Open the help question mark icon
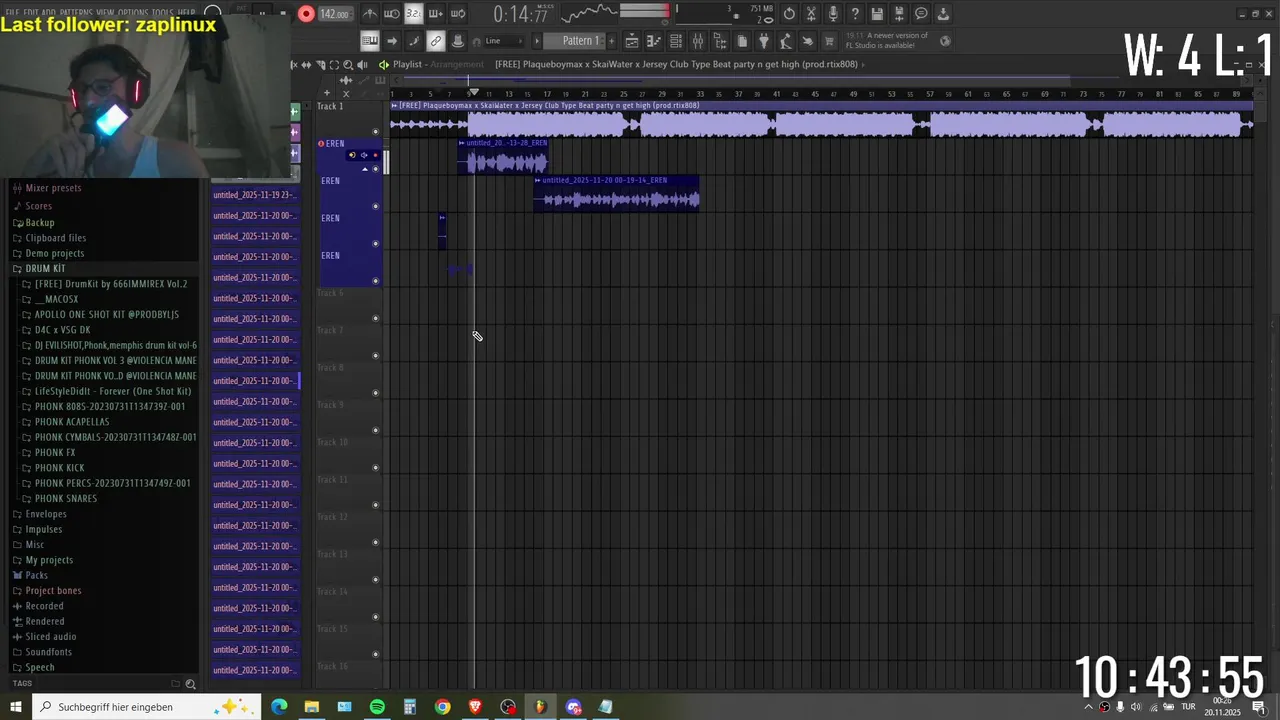The width and height of the screenshot is (1280, 720). pos(855,14)
